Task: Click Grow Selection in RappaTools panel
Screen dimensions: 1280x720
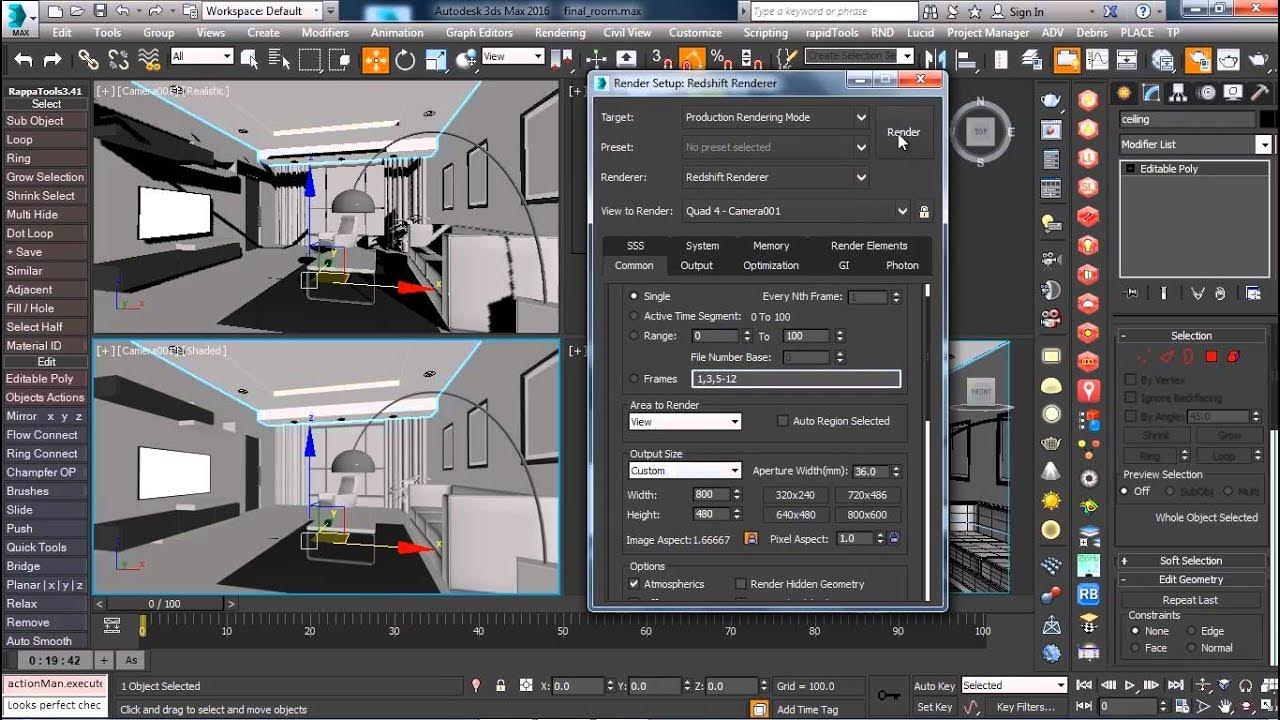Action: pyautogui.click(x=45, y=177)
